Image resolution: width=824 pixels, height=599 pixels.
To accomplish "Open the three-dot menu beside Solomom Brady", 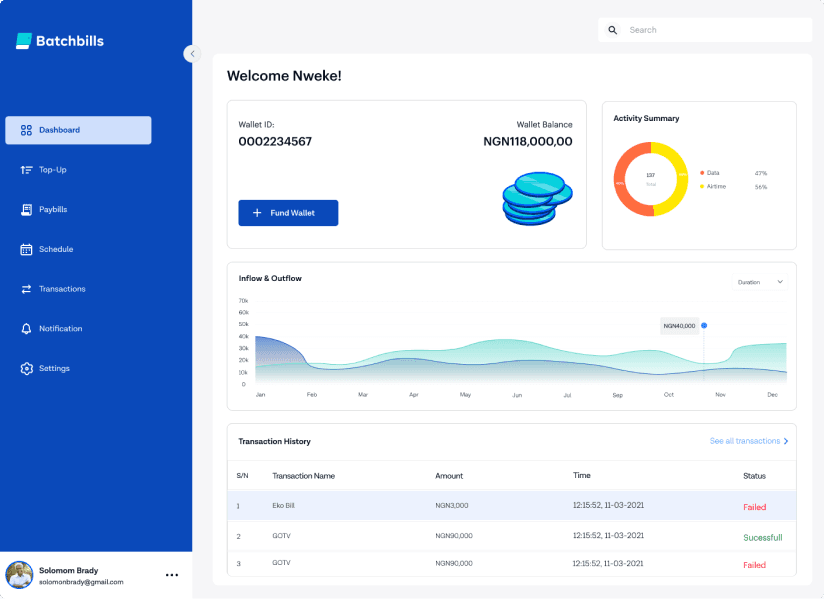I will pyautogui.click(x=172, y=575).
